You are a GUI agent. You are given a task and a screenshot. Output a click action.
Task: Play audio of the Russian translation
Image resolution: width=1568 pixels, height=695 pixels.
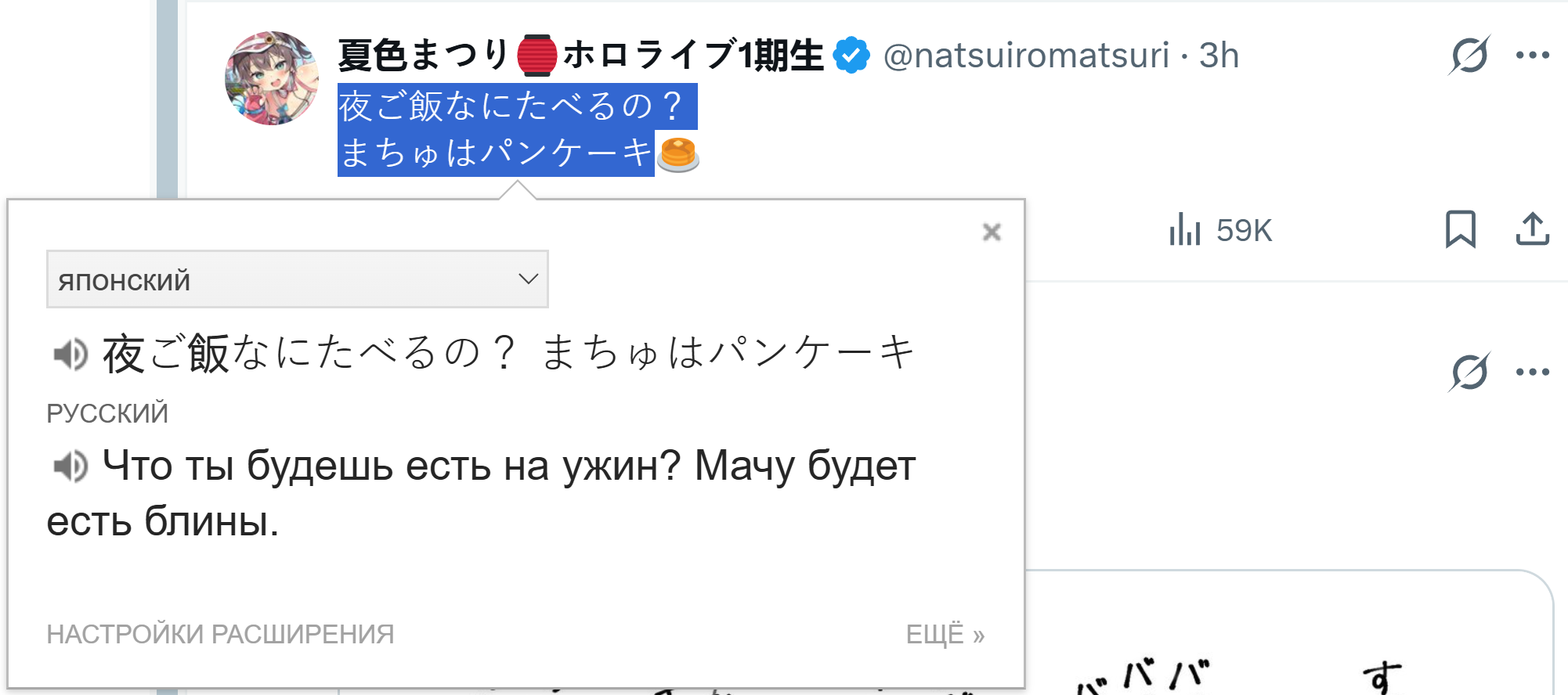click(x=70, y=467)
